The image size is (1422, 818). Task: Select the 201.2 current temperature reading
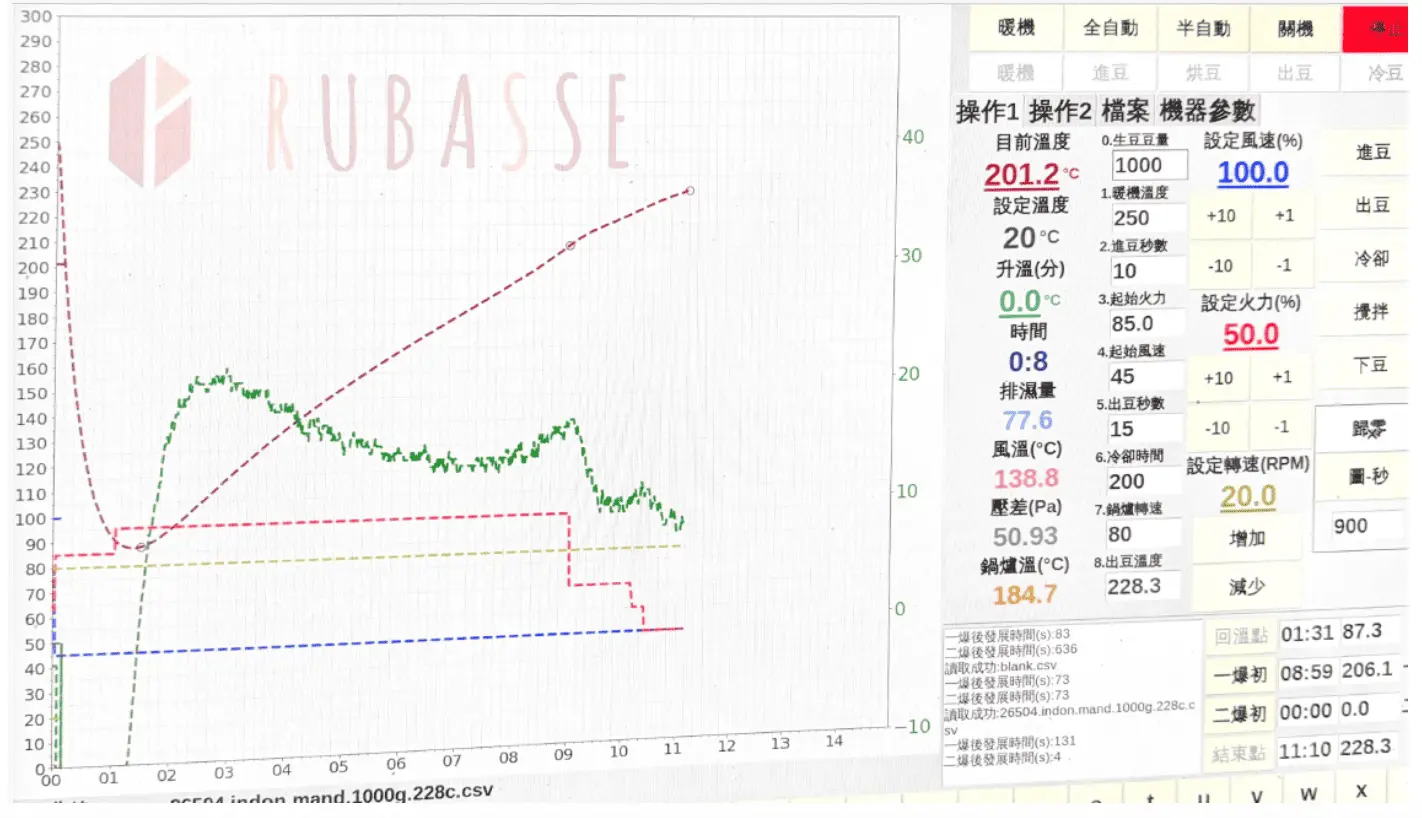pyautogui.click(x=1021, y=175)
